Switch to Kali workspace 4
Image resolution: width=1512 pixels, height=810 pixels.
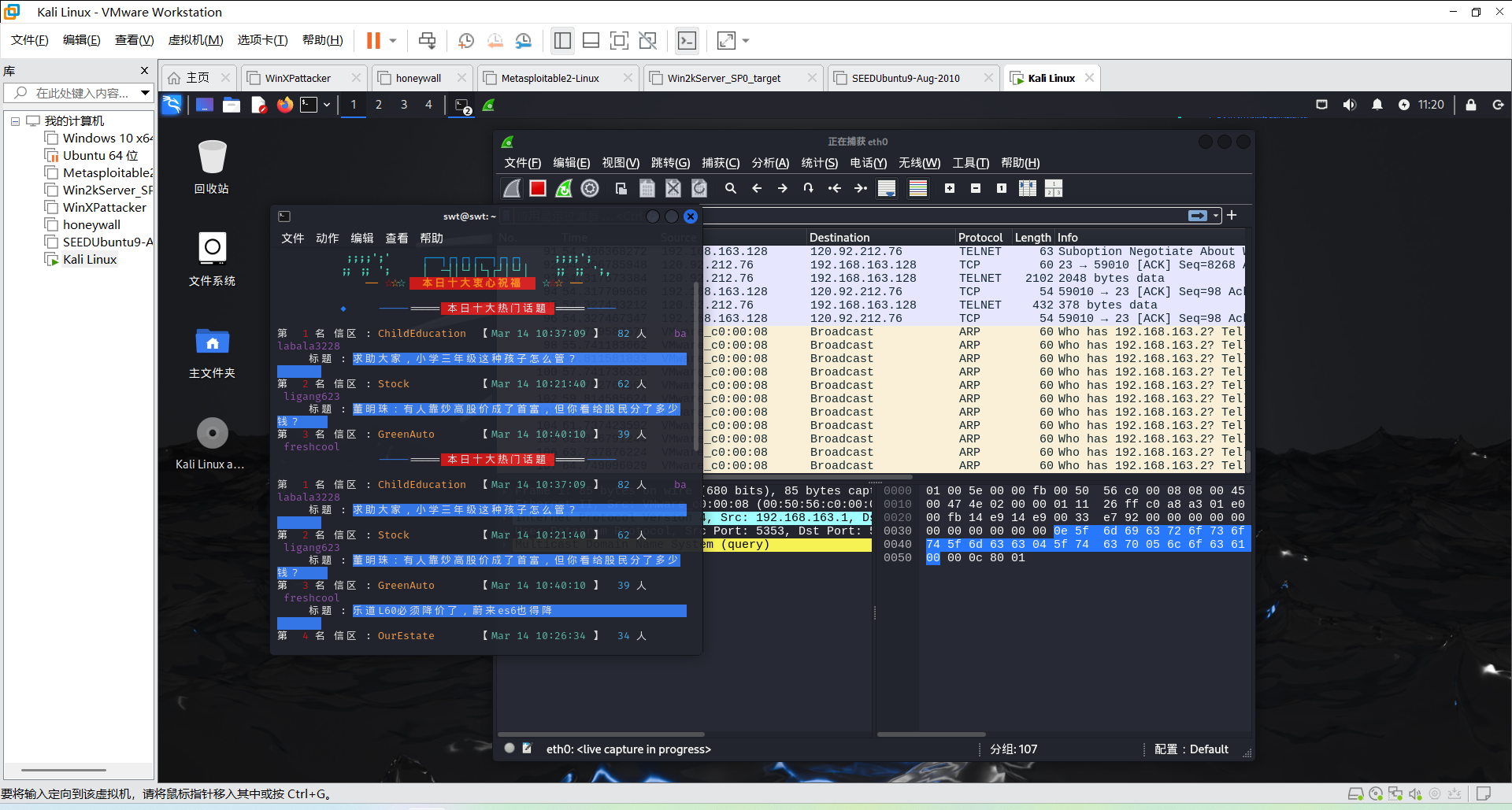[429, 105]
